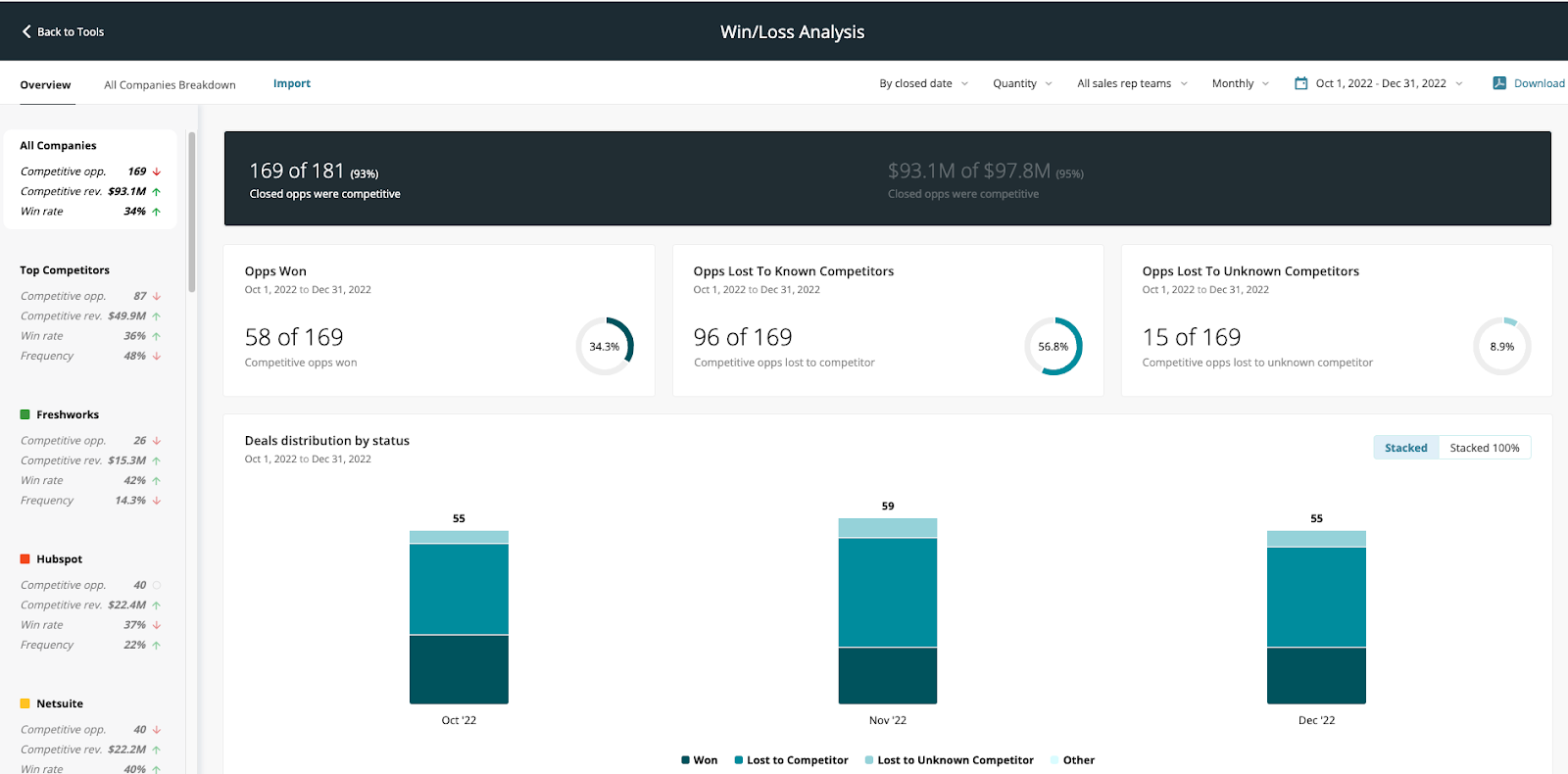
Task: Click the green Freshworks color square
Action: tap(25, 414)
